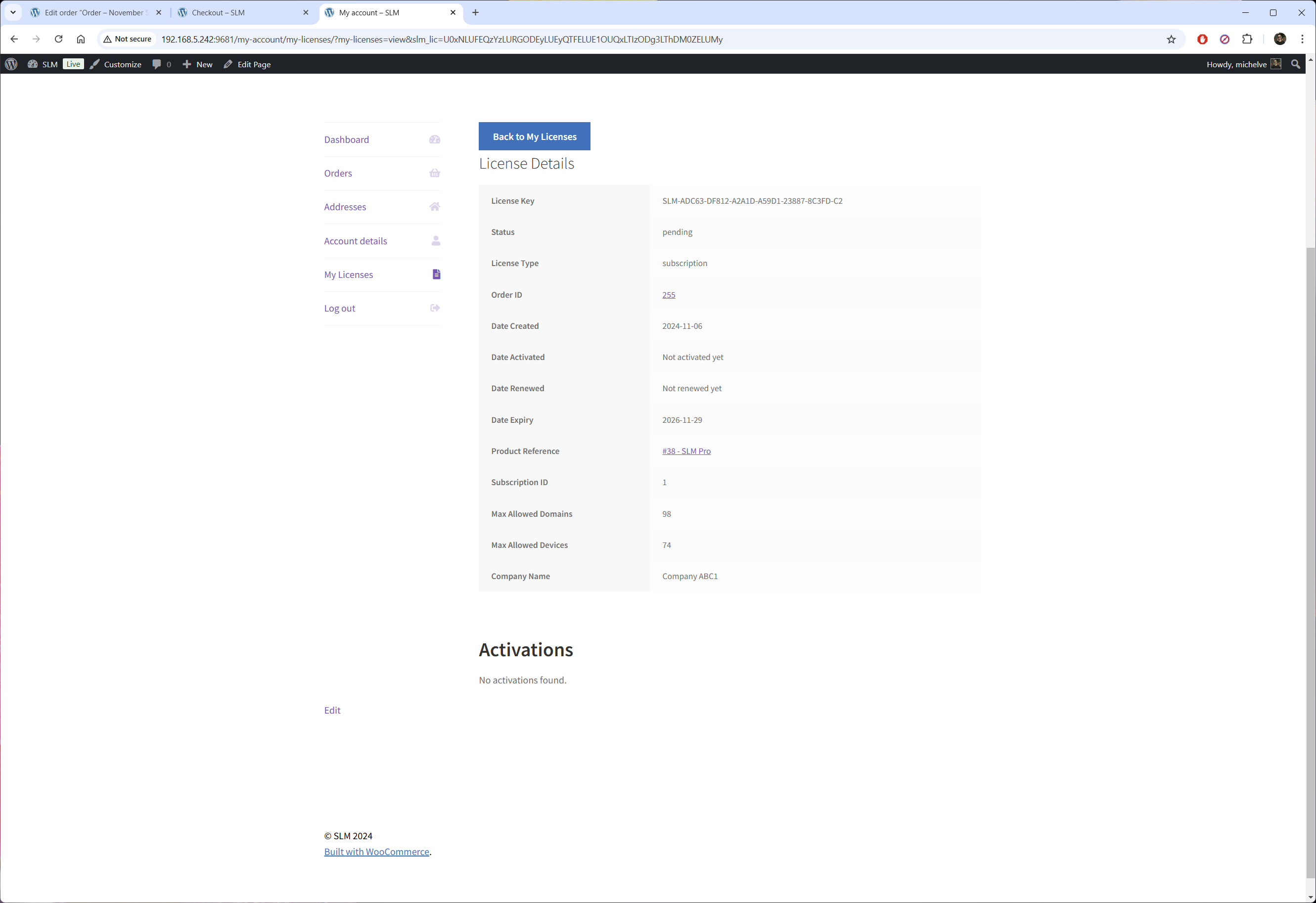Click the Chrome profile avatar icon
This screenshot has width=1316, height=903.
[1280, 39]
